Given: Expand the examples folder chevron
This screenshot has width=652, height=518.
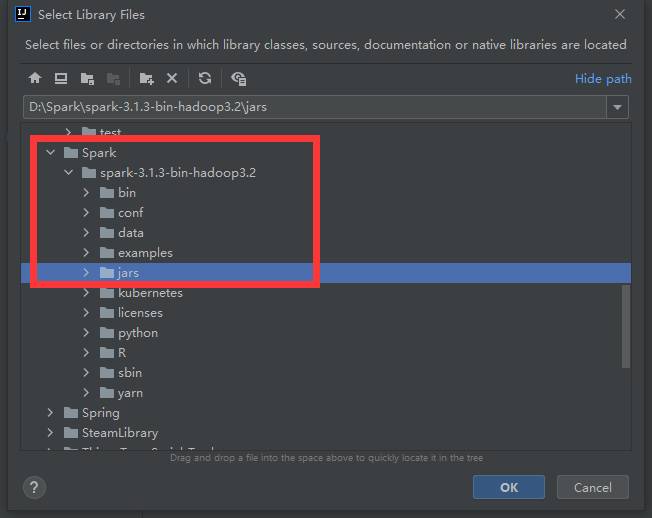Looking at the screenshot, I should click(x=86, y=252).
